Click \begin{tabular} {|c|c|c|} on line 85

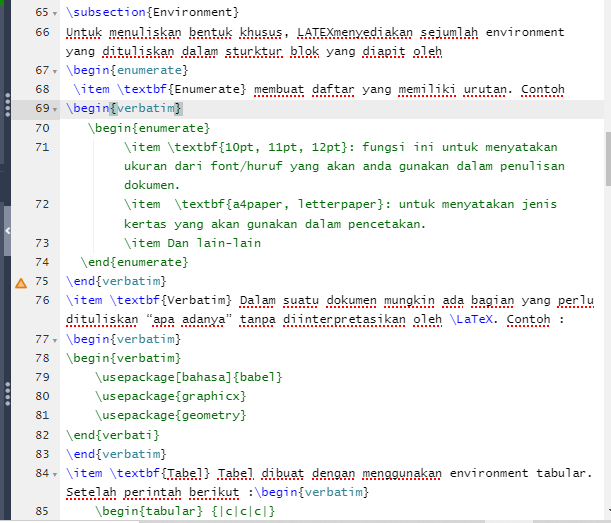185,511
